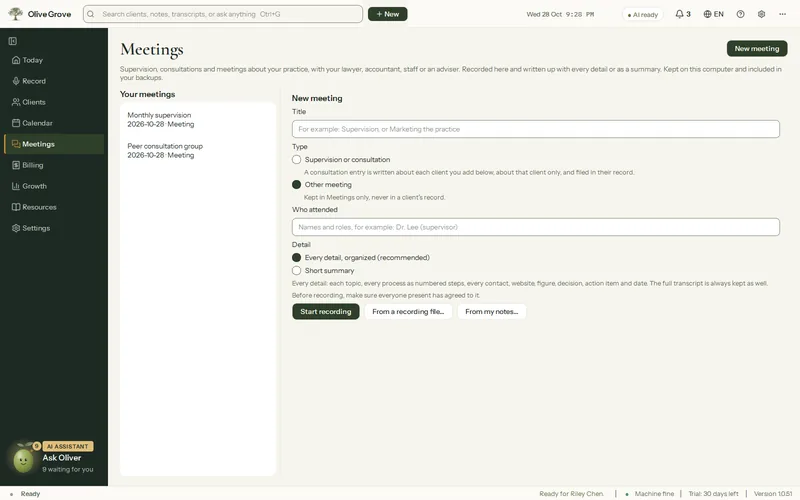Click the AI ASSISTANT badge
Screen dimensions: 800x500
68,446
